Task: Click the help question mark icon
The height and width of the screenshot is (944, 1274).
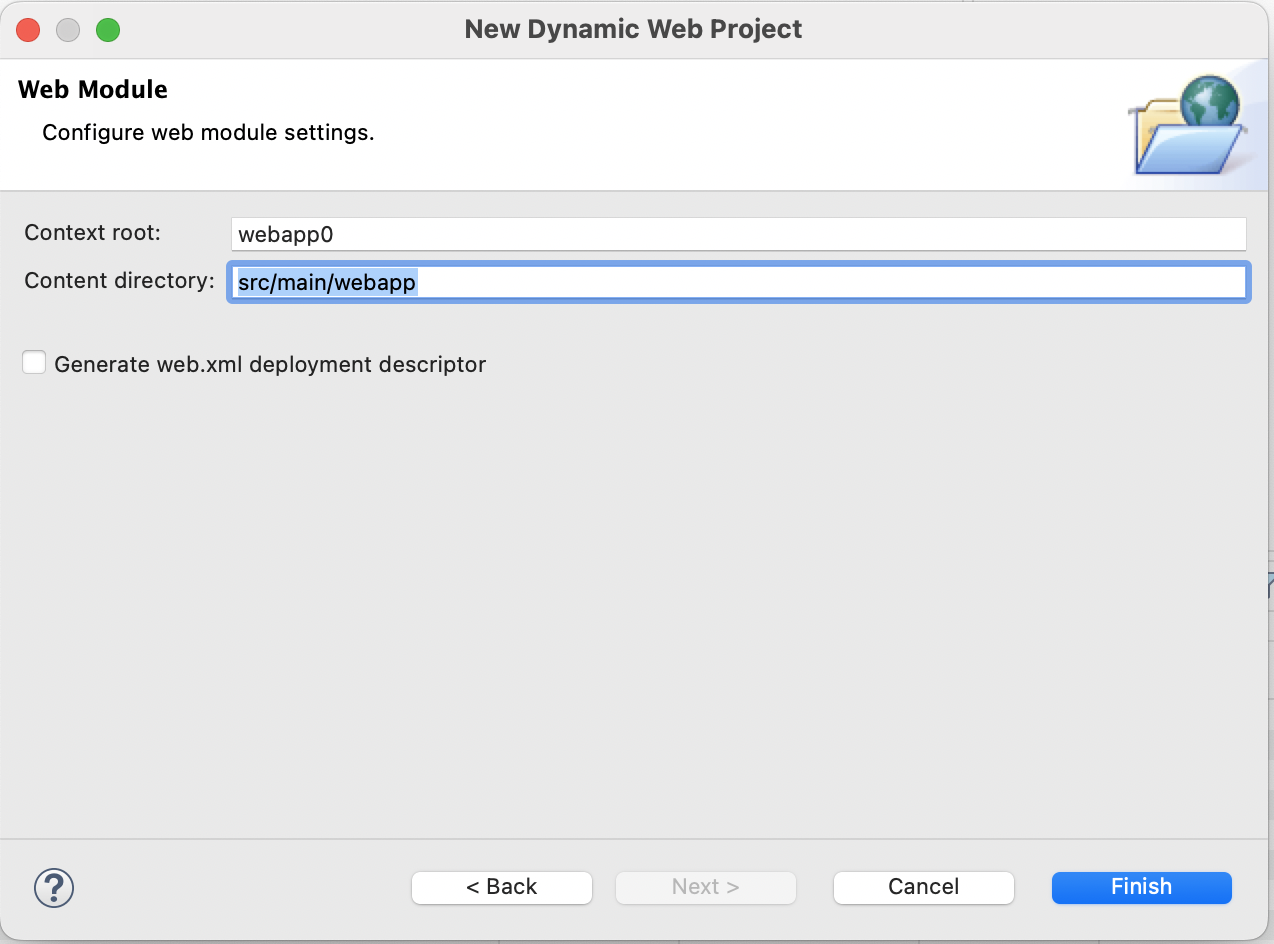Action: point(54,886)
